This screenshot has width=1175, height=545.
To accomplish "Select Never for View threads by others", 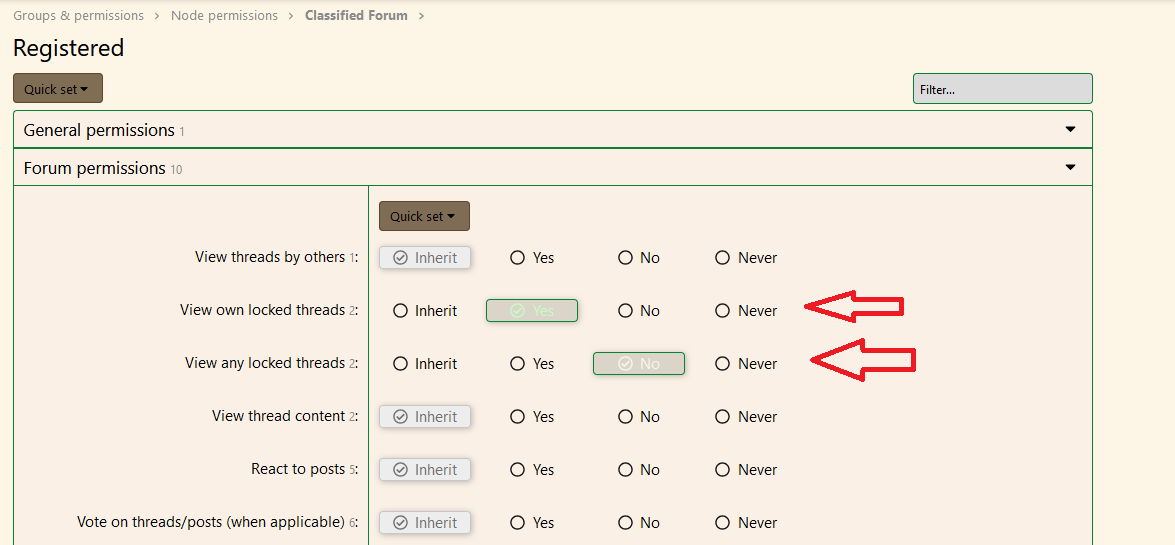I will [x=746, y=257].
